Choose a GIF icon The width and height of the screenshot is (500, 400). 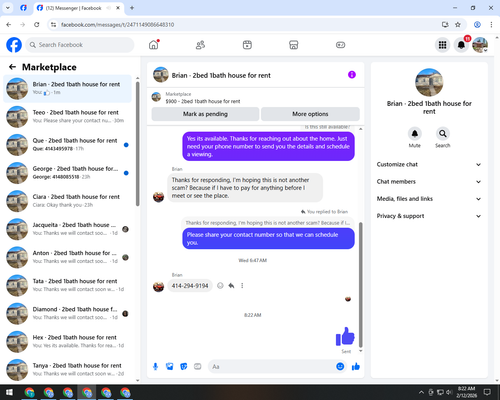pos(198,367)
